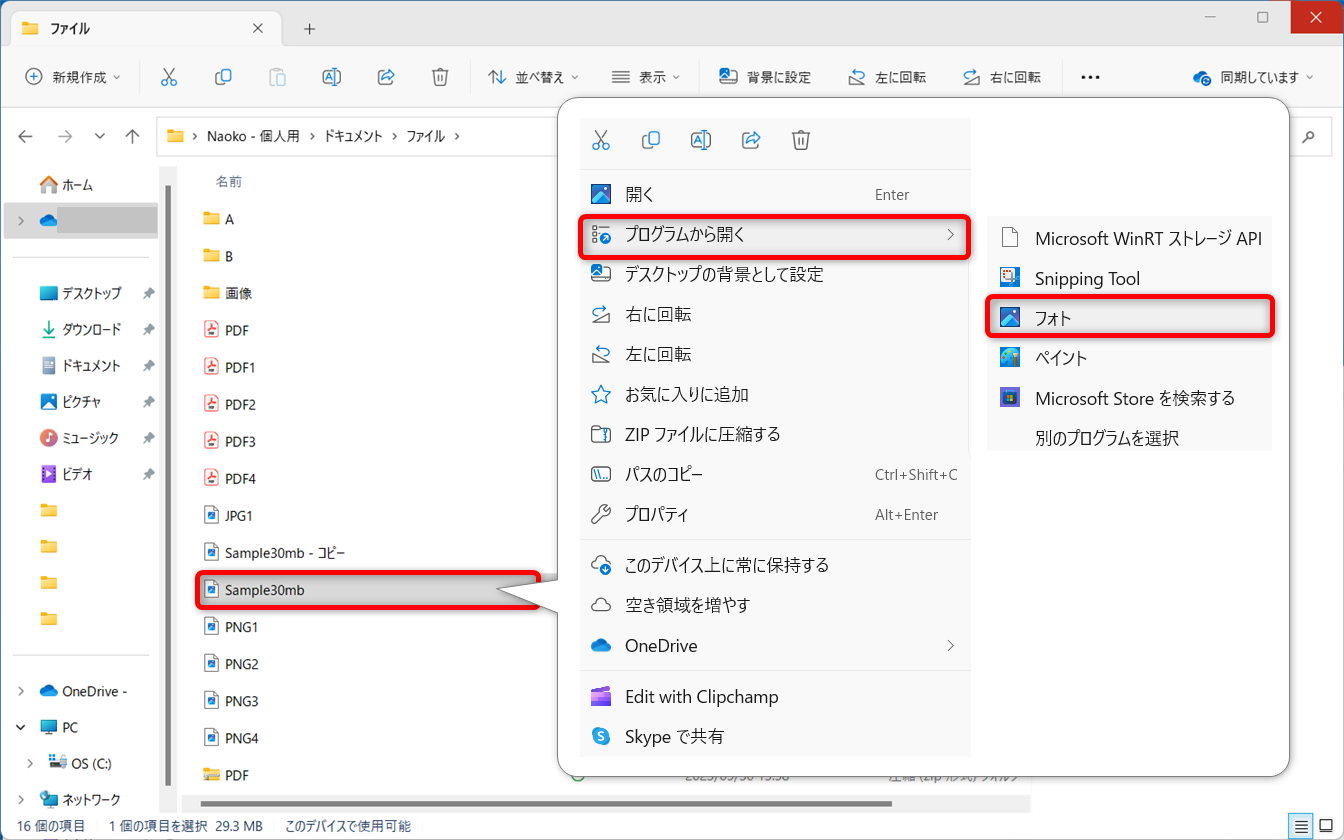Click the cut icon in context menu

pos(601,140)
